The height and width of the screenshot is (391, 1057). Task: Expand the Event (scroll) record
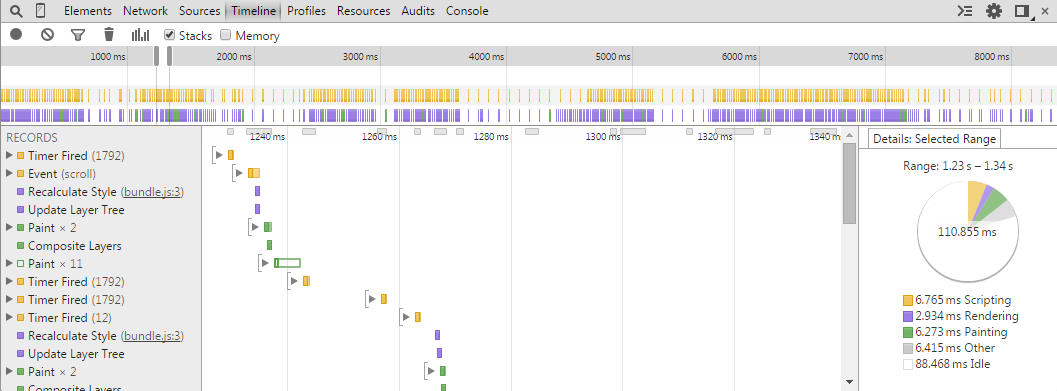click(9, 174)
